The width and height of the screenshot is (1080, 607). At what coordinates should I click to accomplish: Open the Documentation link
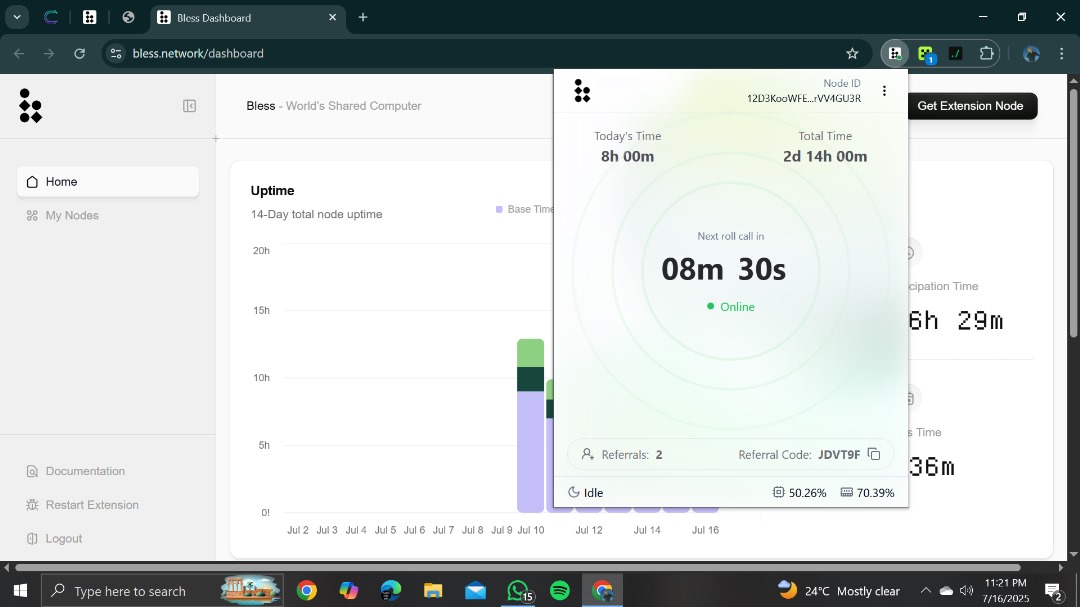(76, 471)
